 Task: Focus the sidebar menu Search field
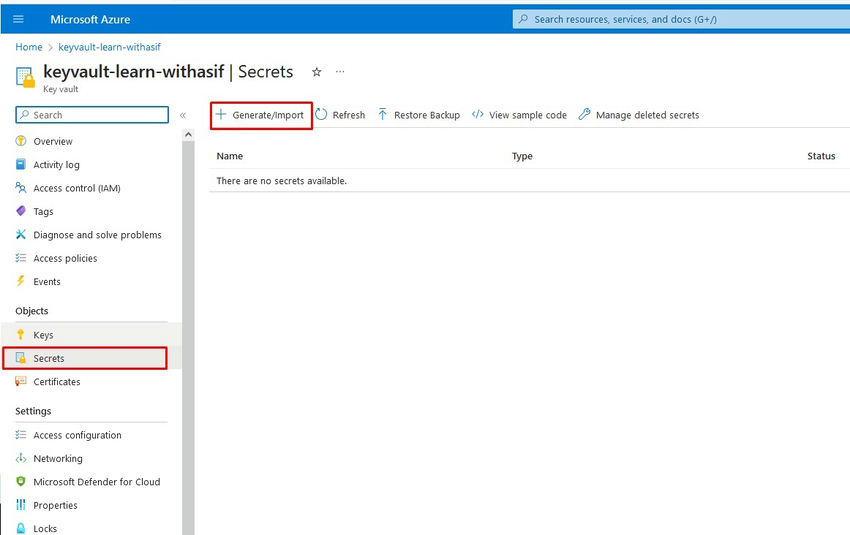tap(92, 115)
